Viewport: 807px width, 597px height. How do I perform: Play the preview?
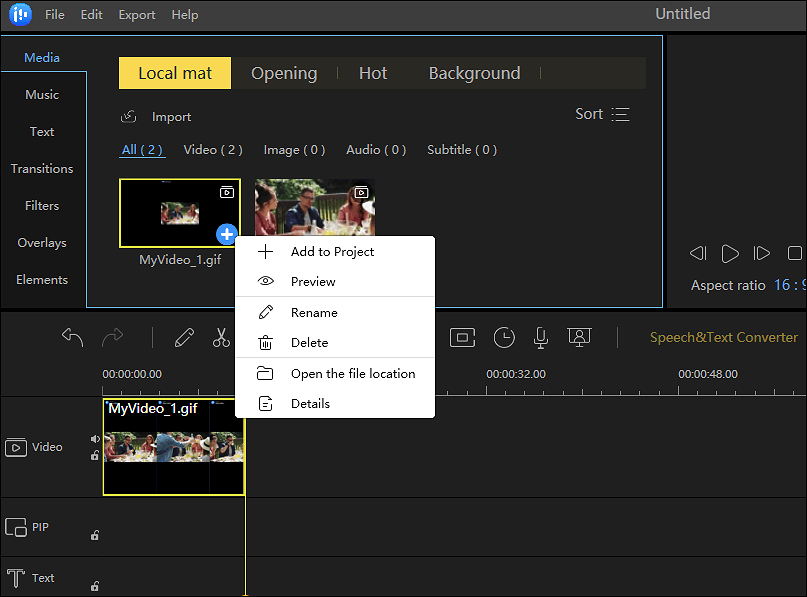pyautogui.click(x=730, y=253)
